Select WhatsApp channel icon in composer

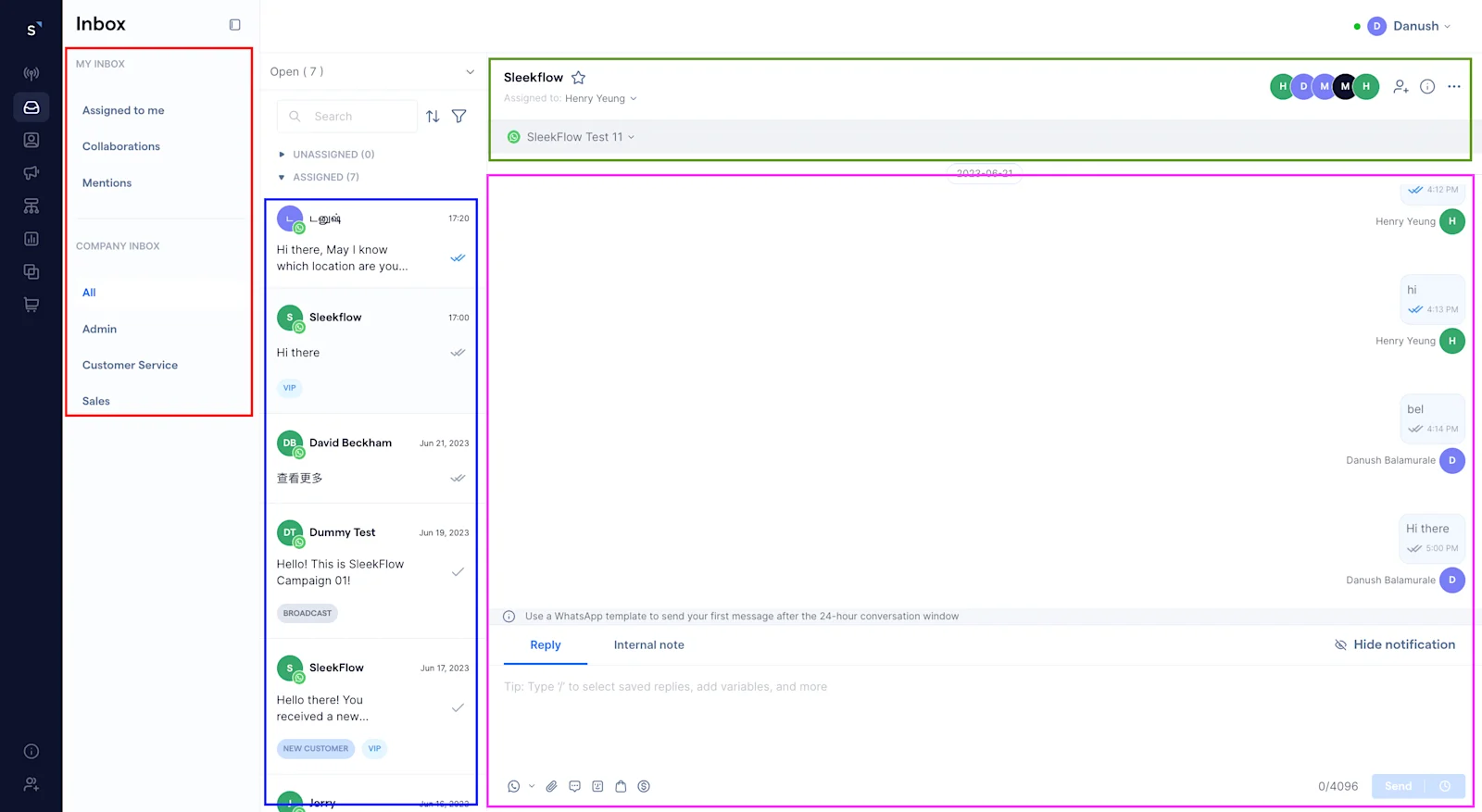pos(514,786)
